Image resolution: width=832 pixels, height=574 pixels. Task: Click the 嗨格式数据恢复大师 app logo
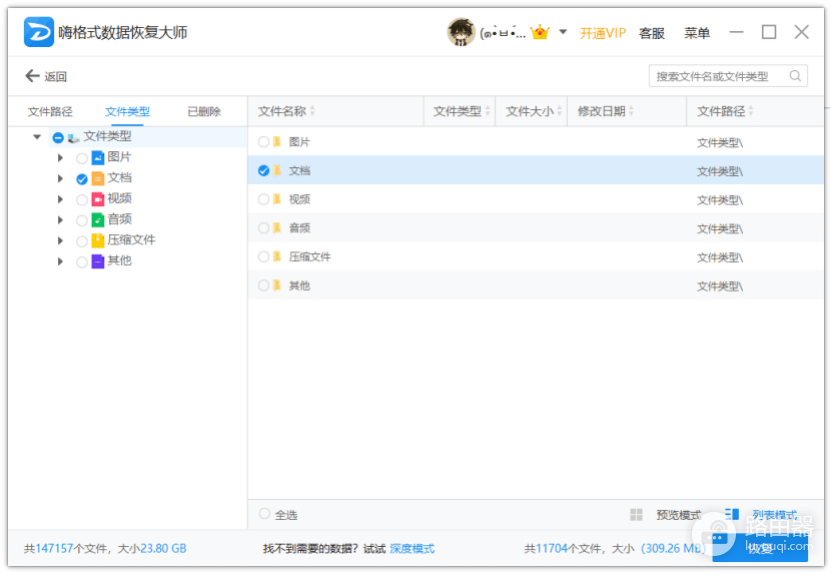(38, 32)
